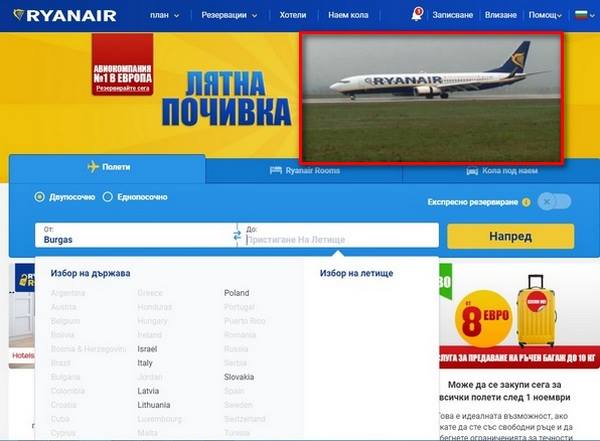Click the Ryanair logo

(x=64, y=15)
